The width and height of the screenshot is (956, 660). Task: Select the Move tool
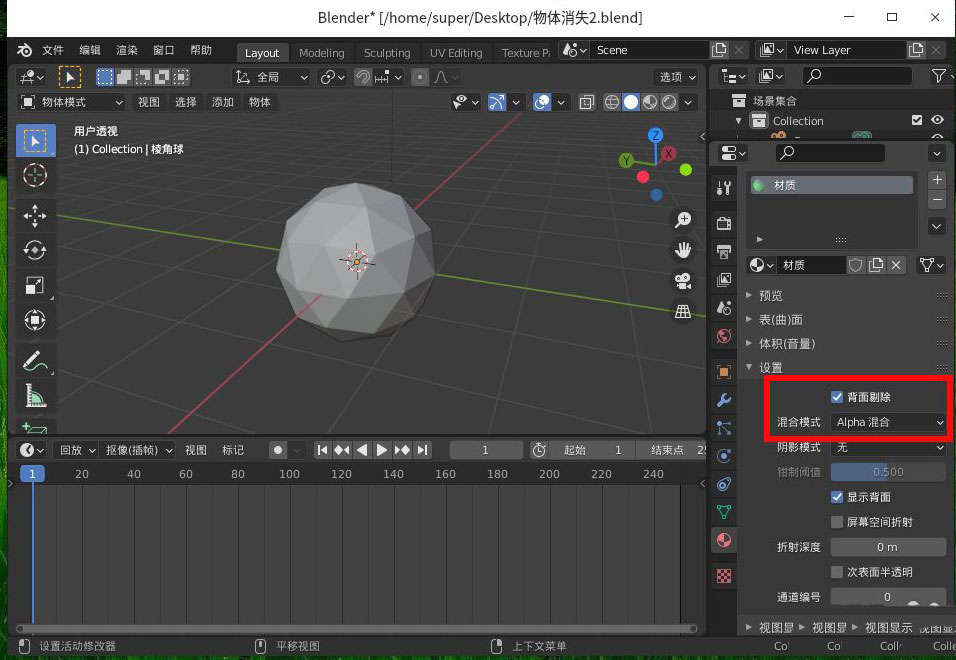tap(35, 216)
